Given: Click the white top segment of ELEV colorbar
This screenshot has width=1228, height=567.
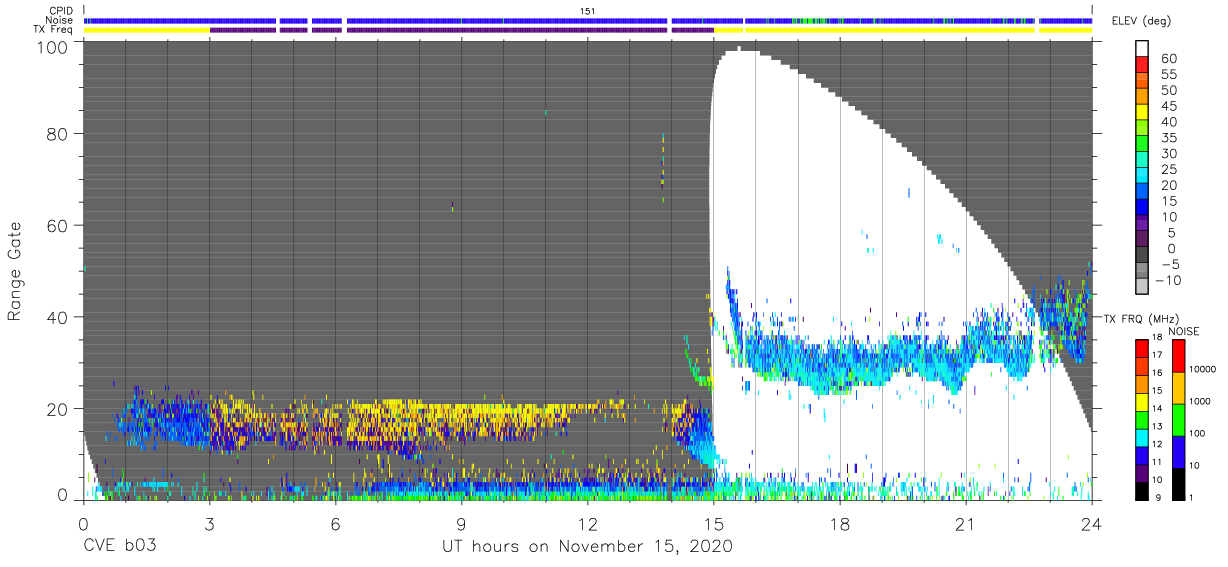Looking at the screenshot, I should (x=1143, y=50).
